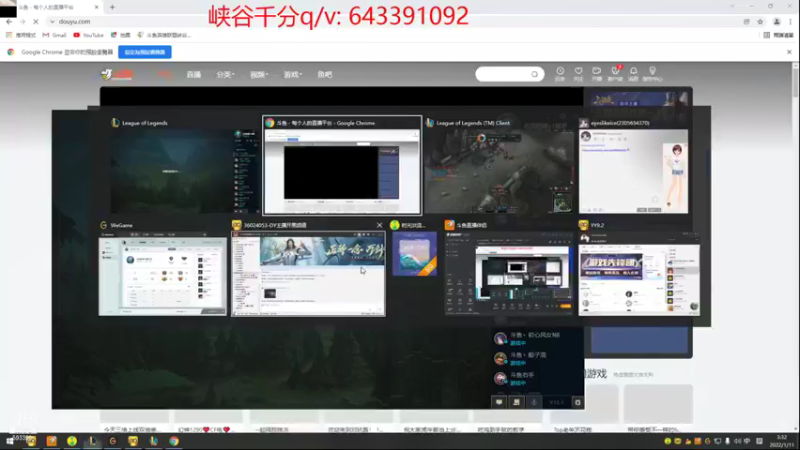The width and height of the screenshot is (800, 450).
Task: Open the green round taskbar icon
Action: point(72,441)
